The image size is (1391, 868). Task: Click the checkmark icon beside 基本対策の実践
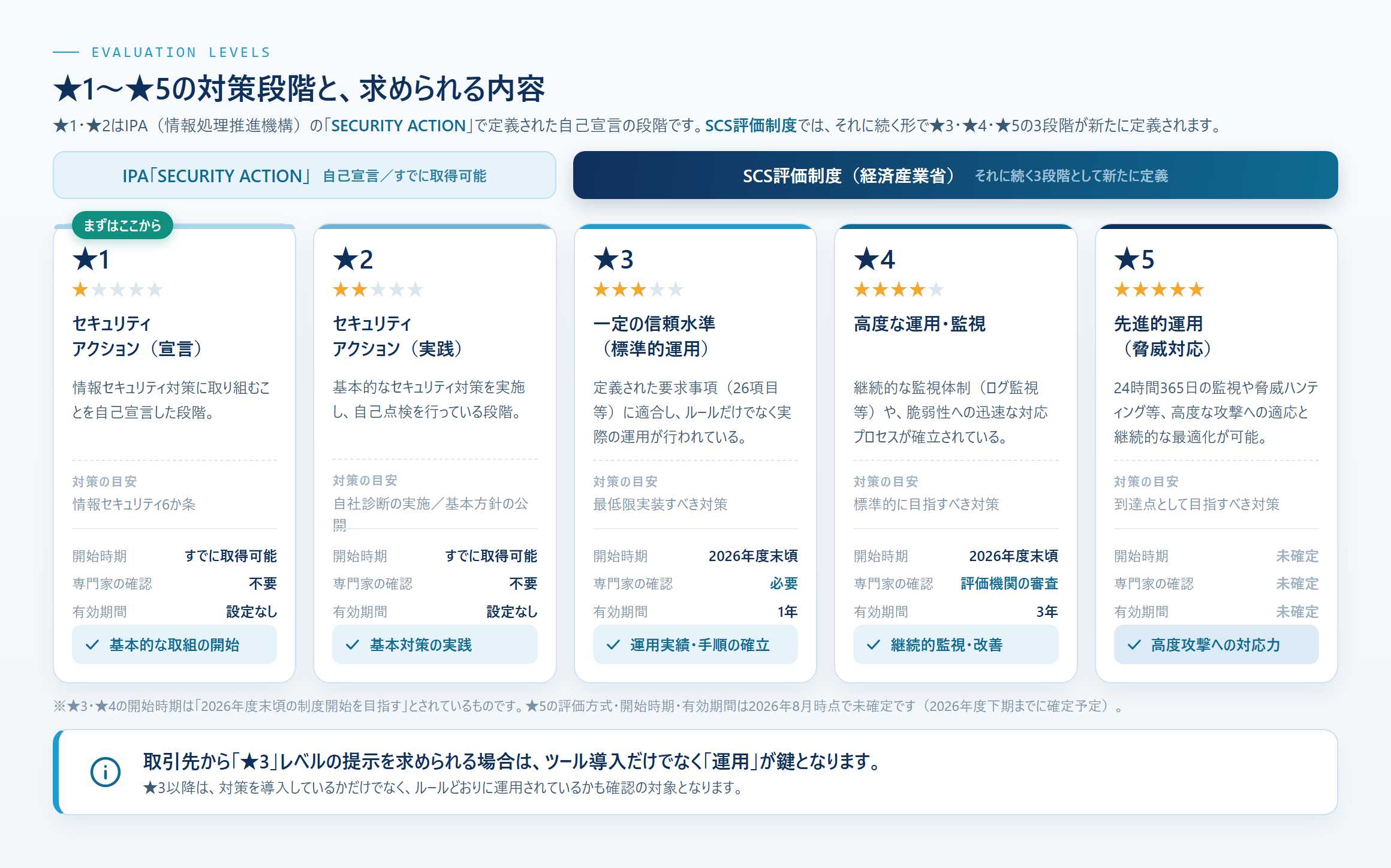[353, 645]
